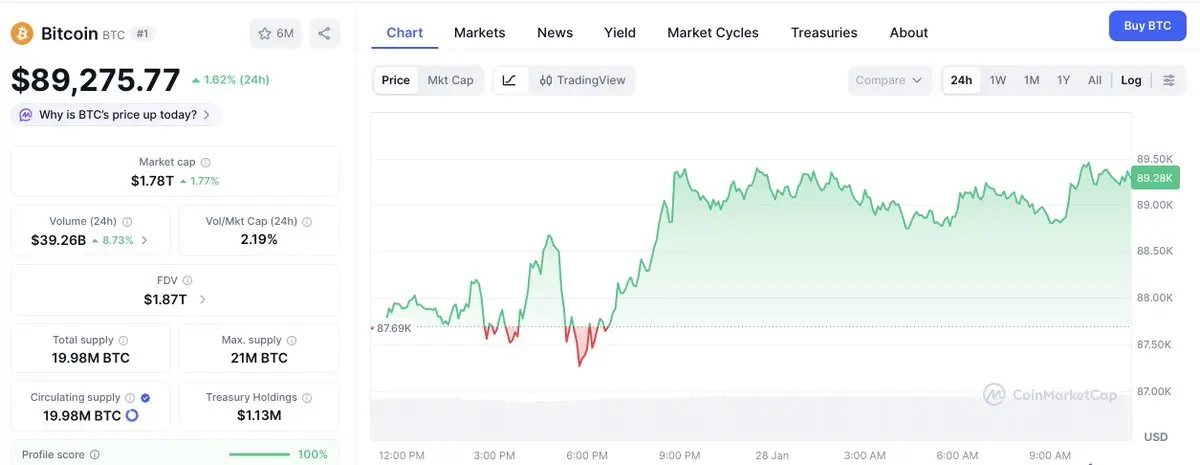This screenshot has height=465, width=1200.
Task: Click the Profile score progress bar
Action: (x=259, y=455)
